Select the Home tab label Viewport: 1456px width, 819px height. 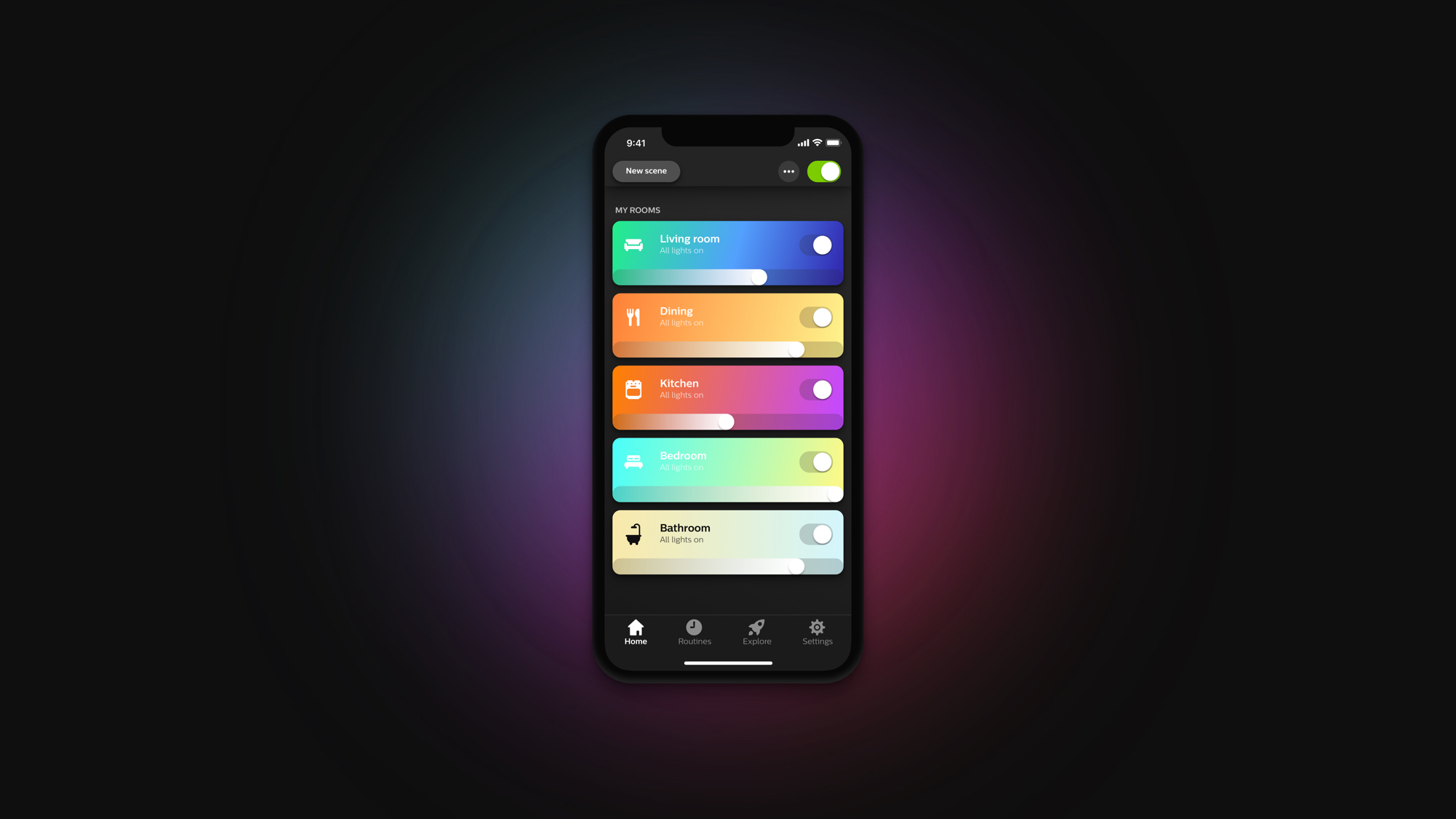(x=636, y=641)
